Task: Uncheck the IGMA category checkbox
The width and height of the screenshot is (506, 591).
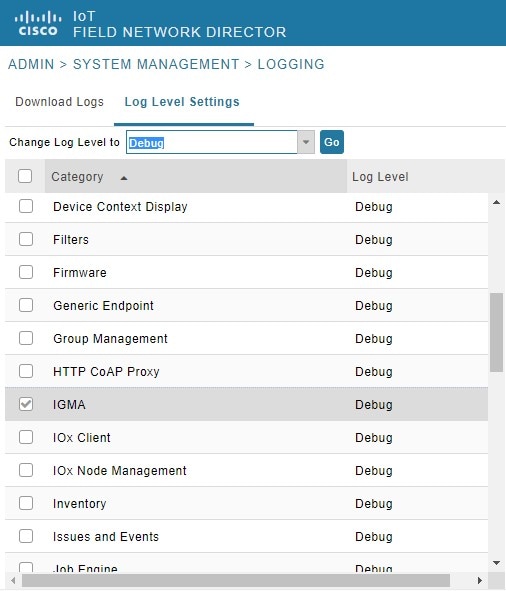Action: (26, 404)
